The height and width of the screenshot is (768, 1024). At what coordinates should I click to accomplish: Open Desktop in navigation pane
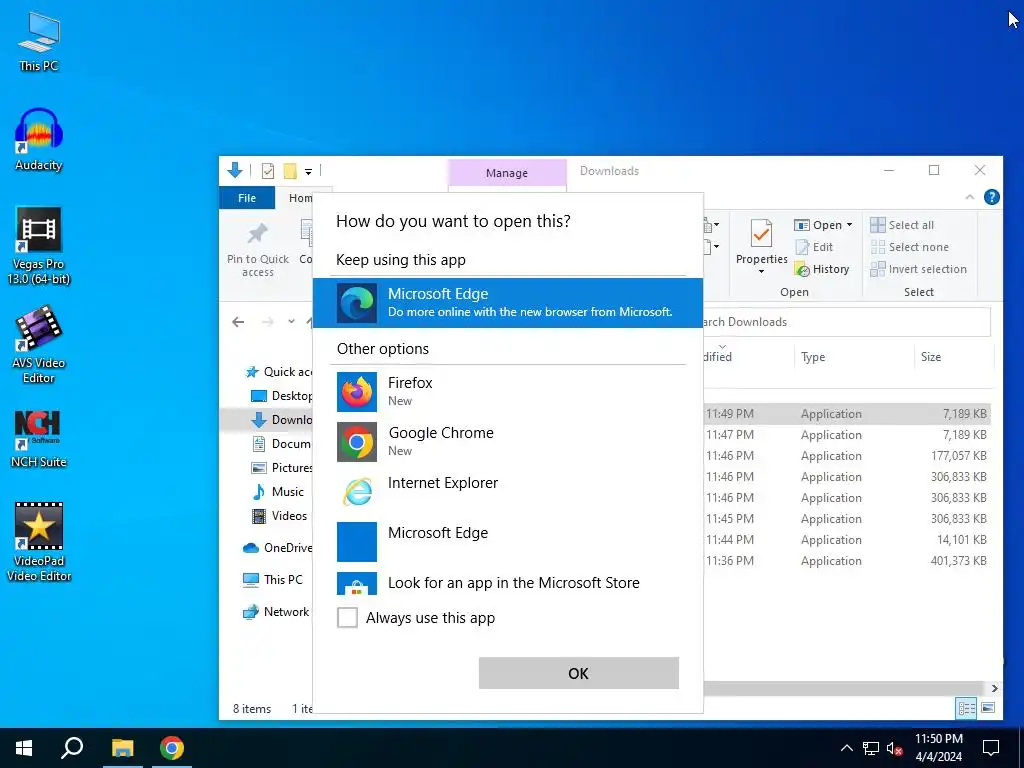point(281,396)
